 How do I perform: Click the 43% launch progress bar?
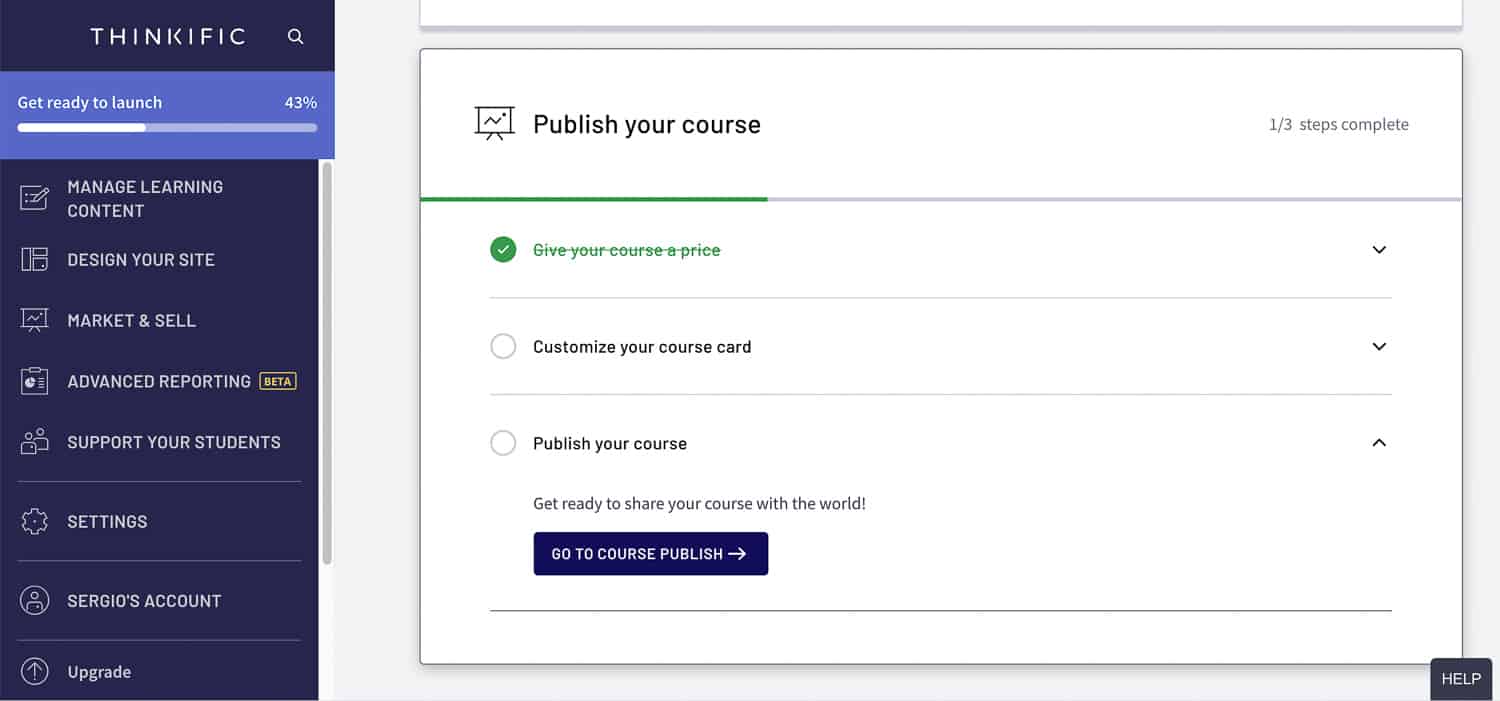(166, 127)
